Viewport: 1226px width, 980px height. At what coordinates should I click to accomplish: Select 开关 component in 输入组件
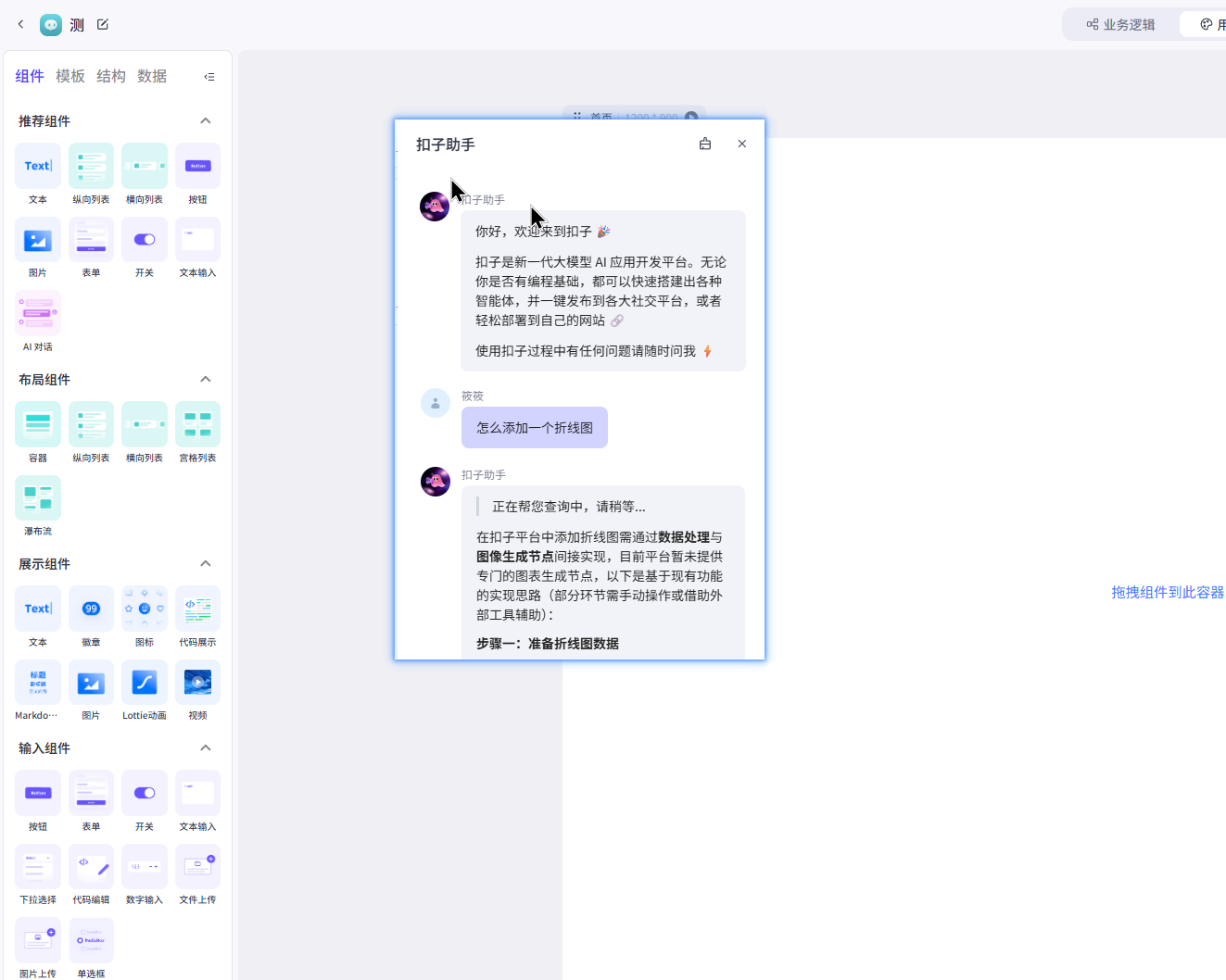145,801
